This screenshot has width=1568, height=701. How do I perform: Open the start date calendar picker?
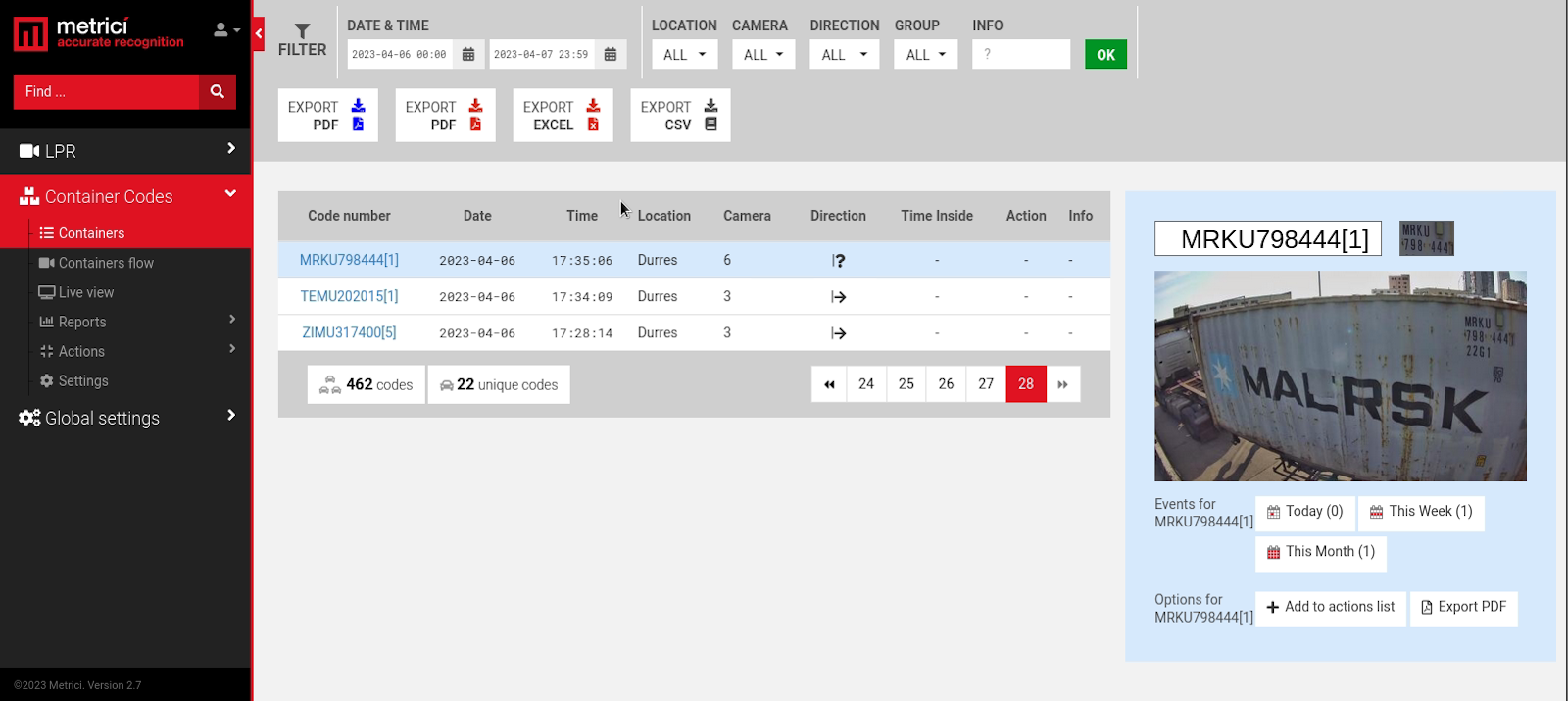[x=468, y=55]
